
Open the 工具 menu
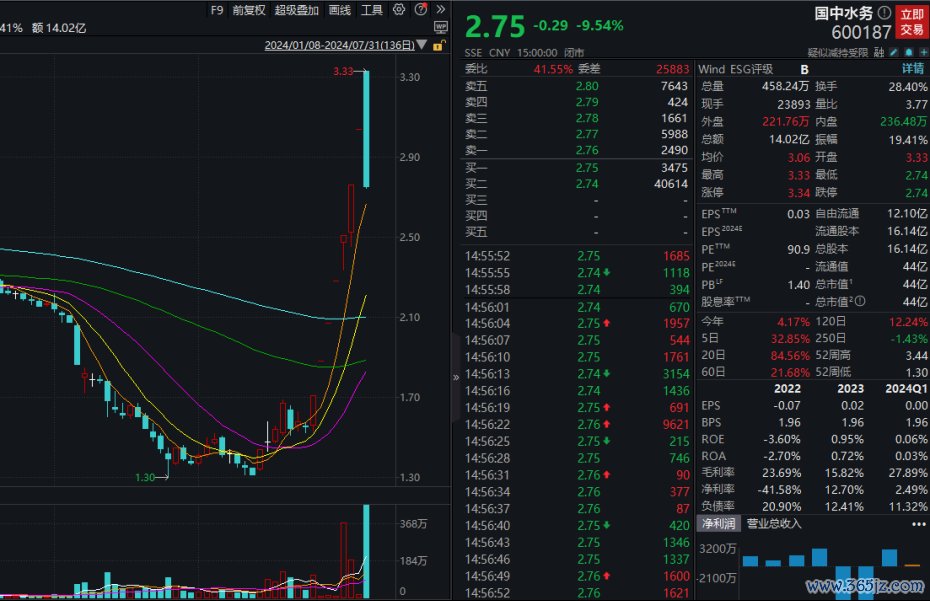click(372, 10)
